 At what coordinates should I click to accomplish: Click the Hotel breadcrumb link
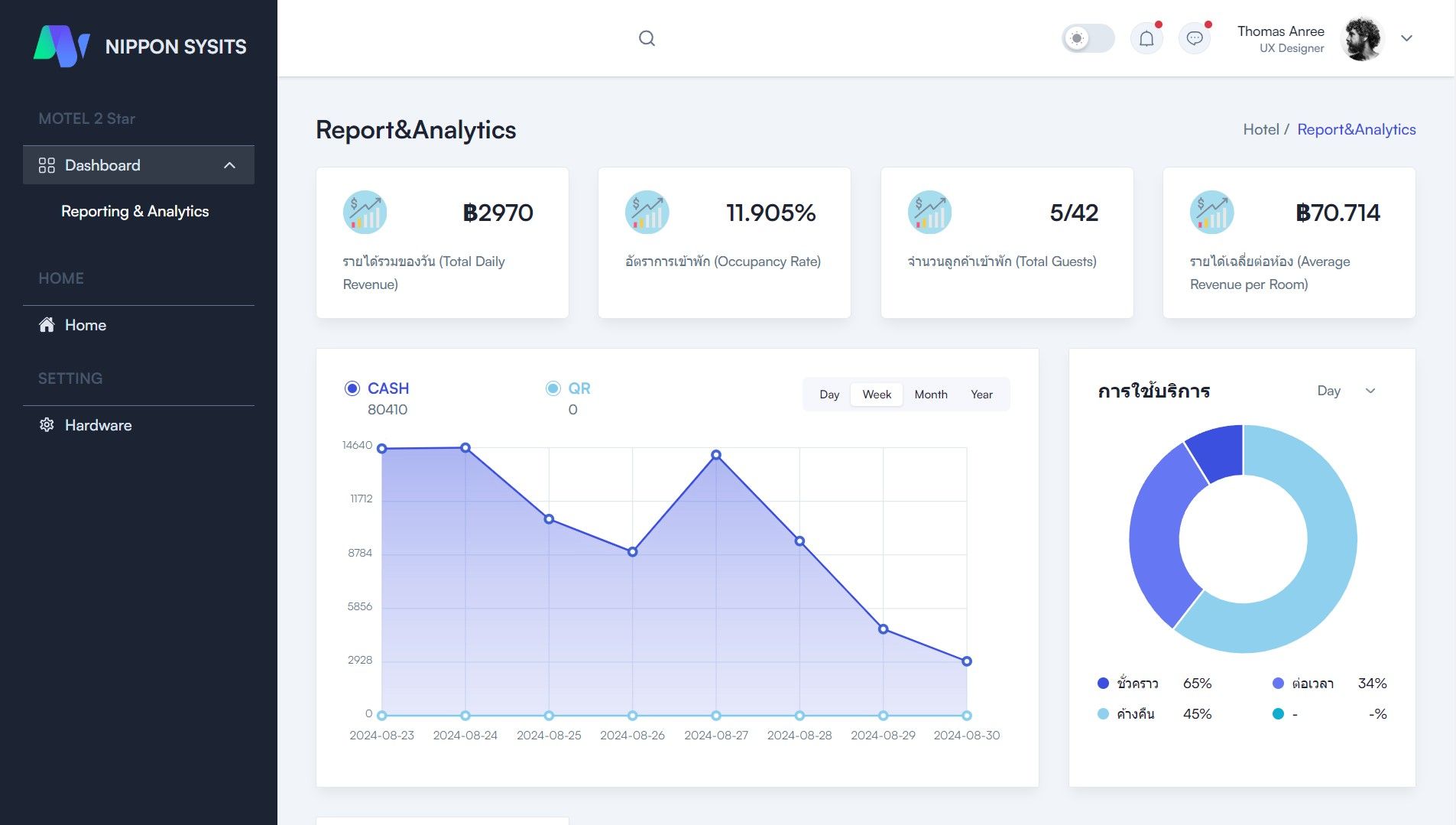click(1260, 129)
